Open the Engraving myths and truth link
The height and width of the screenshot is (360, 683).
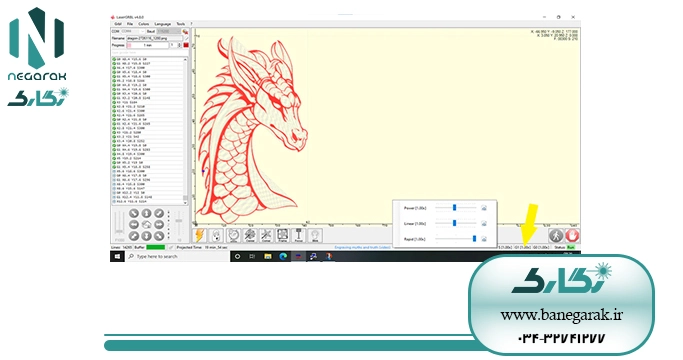tap(362, 247)
